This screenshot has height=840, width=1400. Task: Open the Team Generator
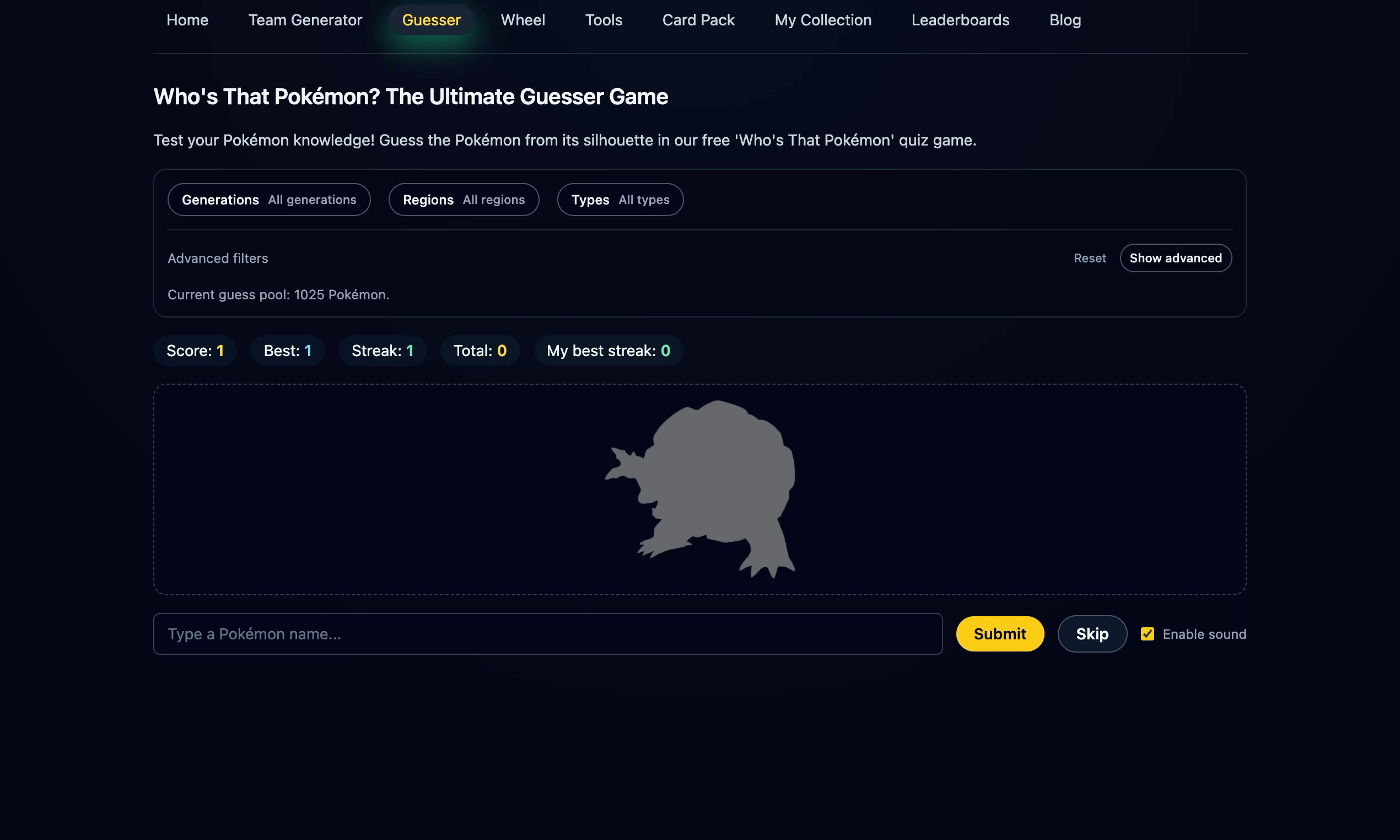point(305,20)
